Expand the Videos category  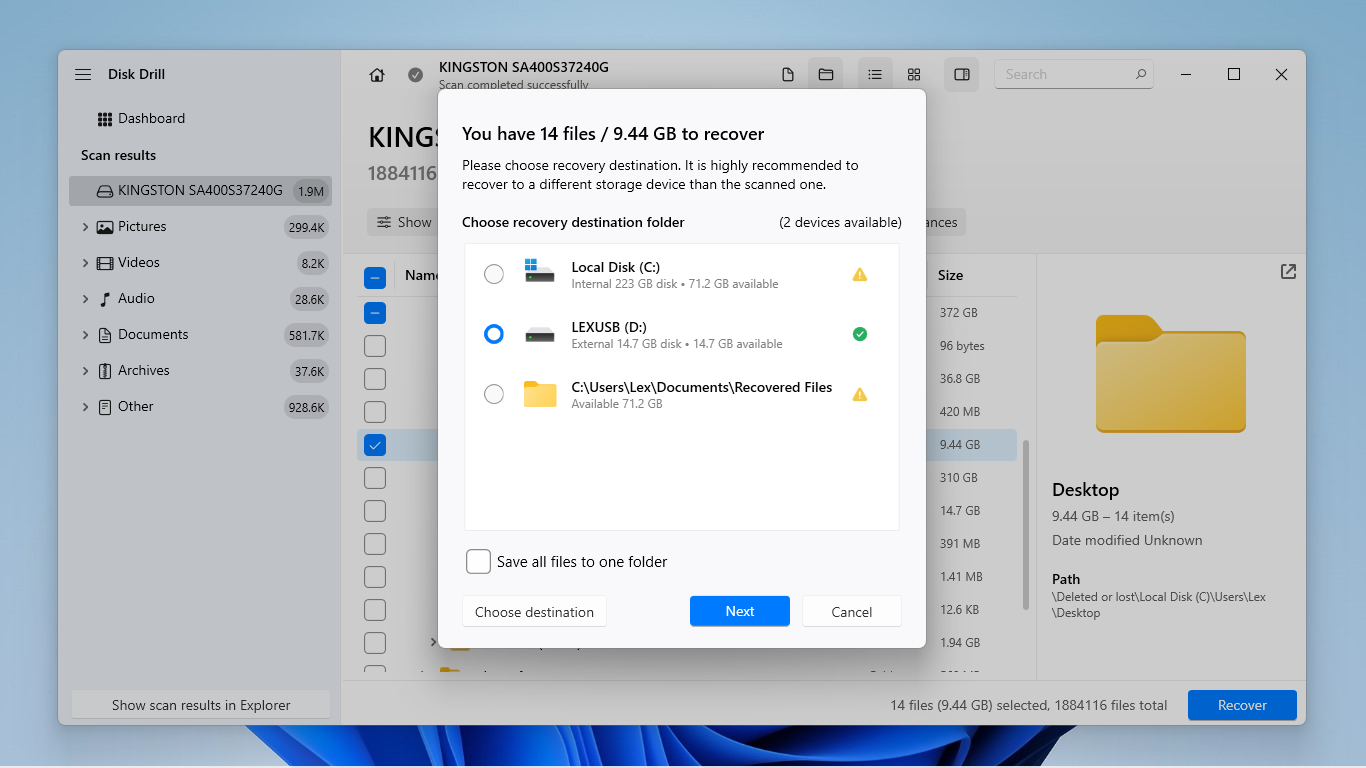(x=85, y=263)
